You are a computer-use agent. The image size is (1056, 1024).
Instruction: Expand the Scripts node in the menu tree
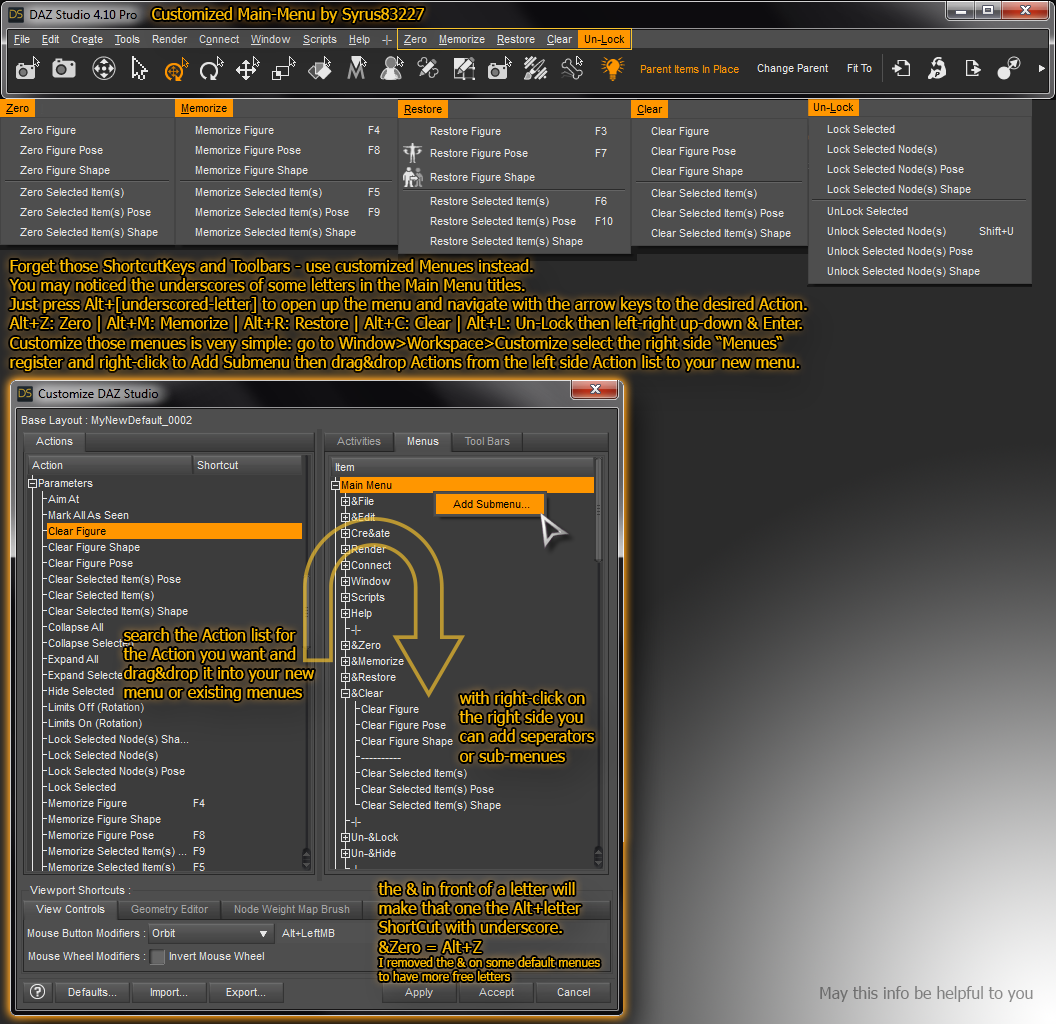point(345,597)
